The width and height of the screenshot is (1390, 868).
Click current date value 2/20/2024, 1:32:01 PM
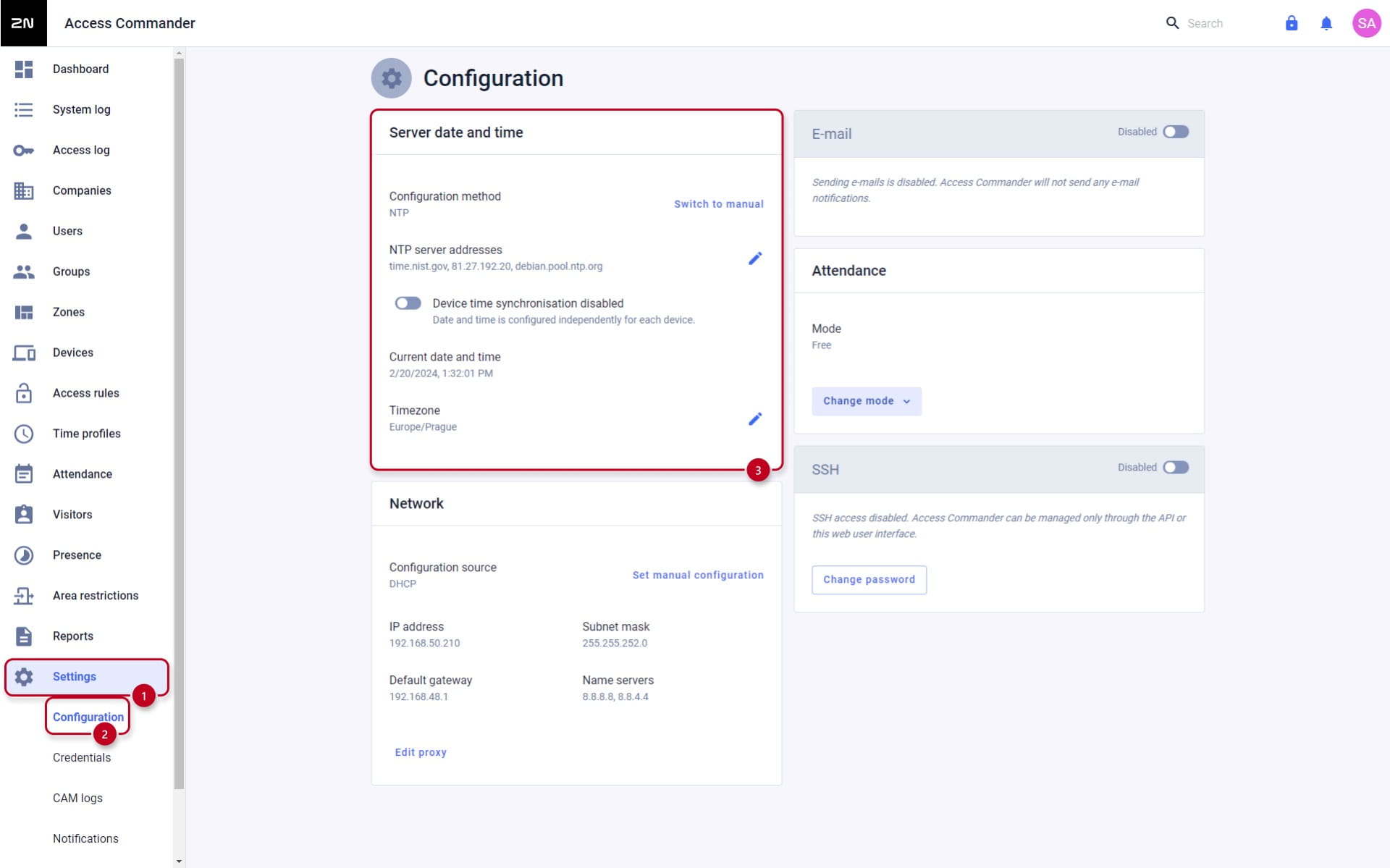tap(441, 374)
